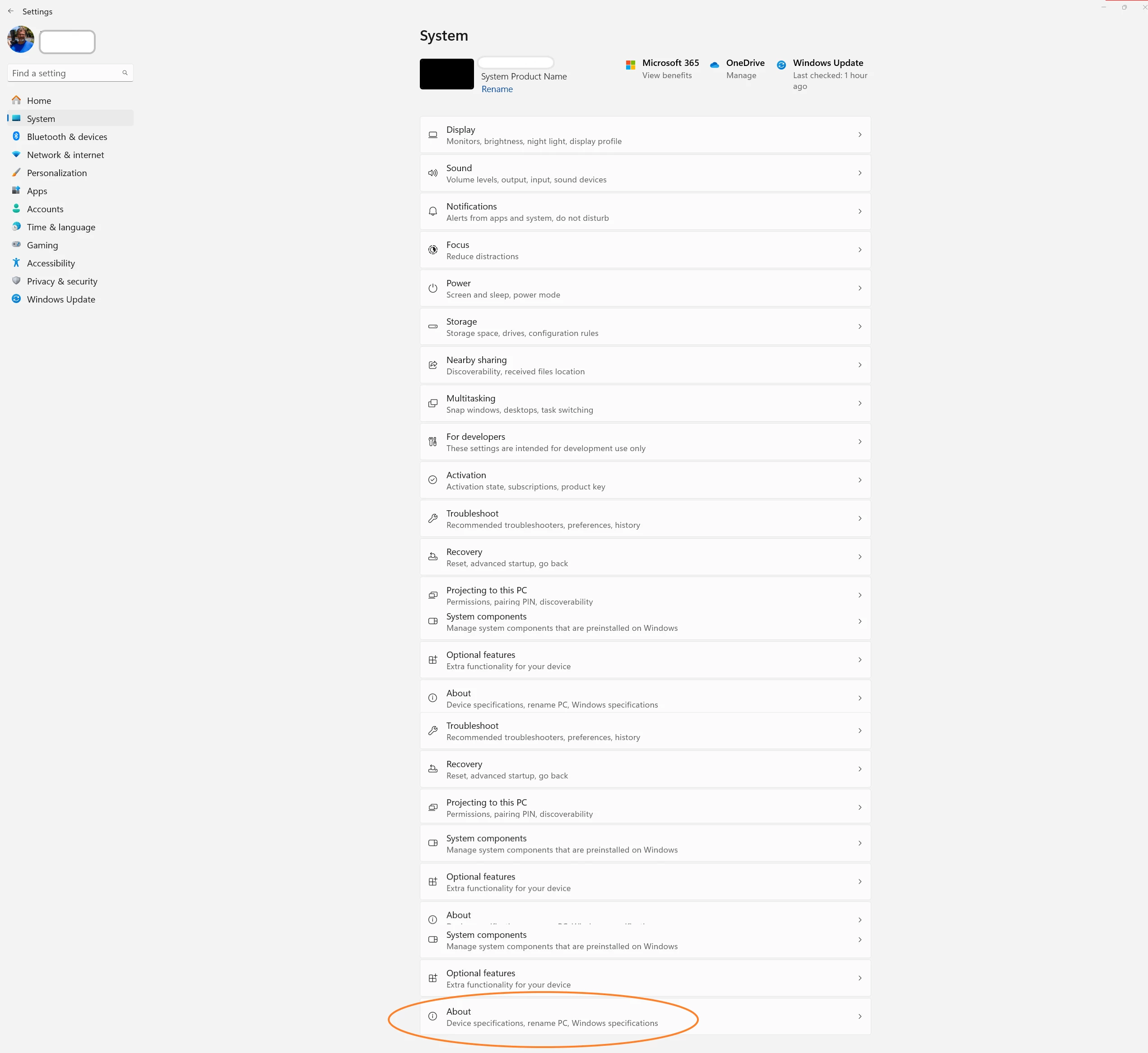Click the back arrow beside Settings
The height and width of the screenshot is (1053, 1148).
tap(11, 11)
